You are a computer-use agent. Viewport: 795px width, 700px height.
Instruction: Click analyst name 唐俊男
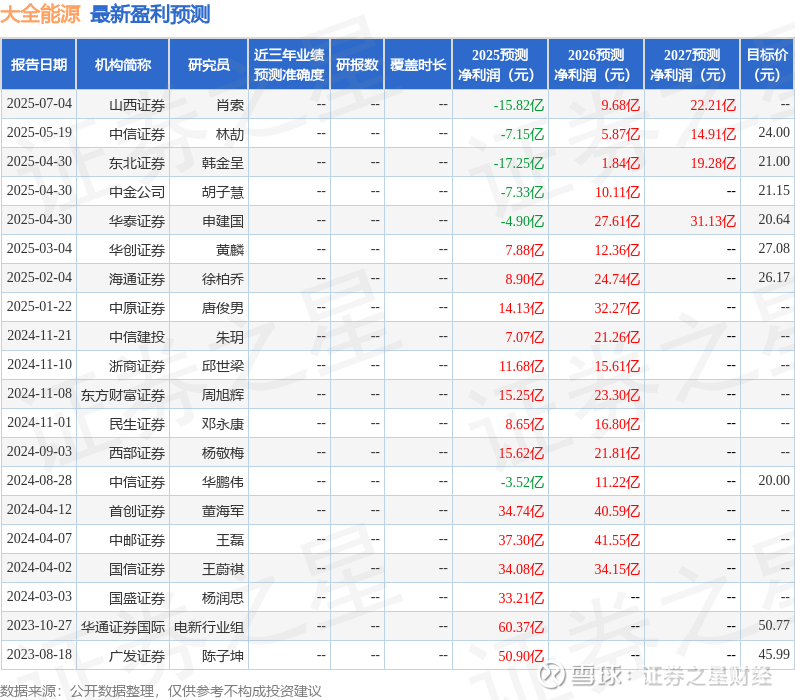pos(223,308)
